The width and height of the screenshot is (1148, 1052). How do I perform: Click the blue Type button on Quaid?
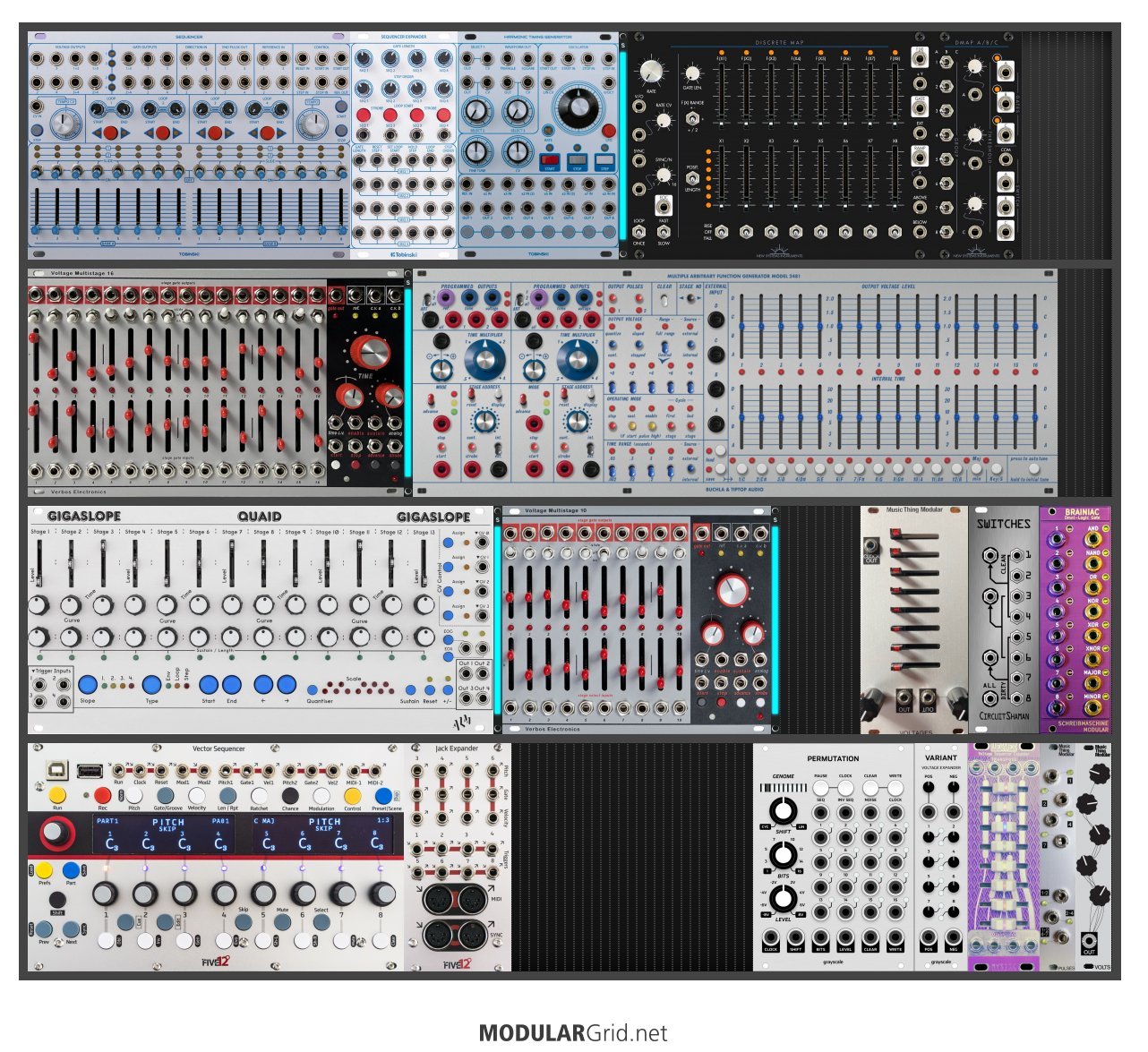(x=151, y=686)
